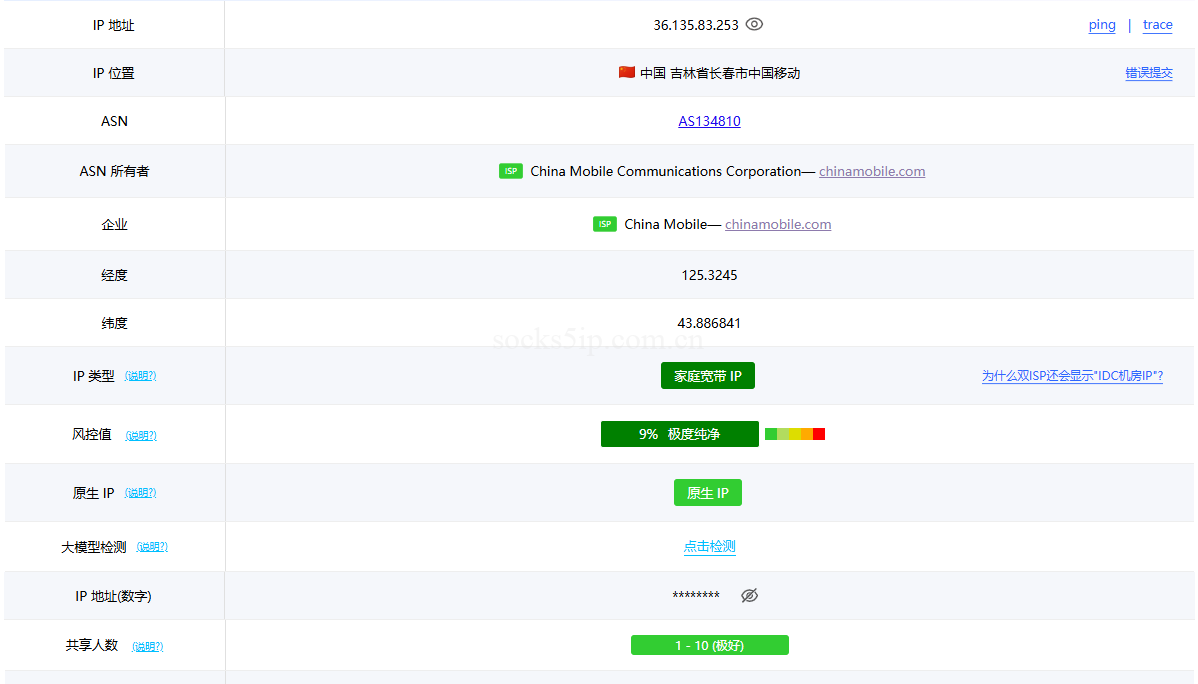1198x684 pixels.
Task: Click the 9% 极度纯净 risk bar
Action: point(680,434)
